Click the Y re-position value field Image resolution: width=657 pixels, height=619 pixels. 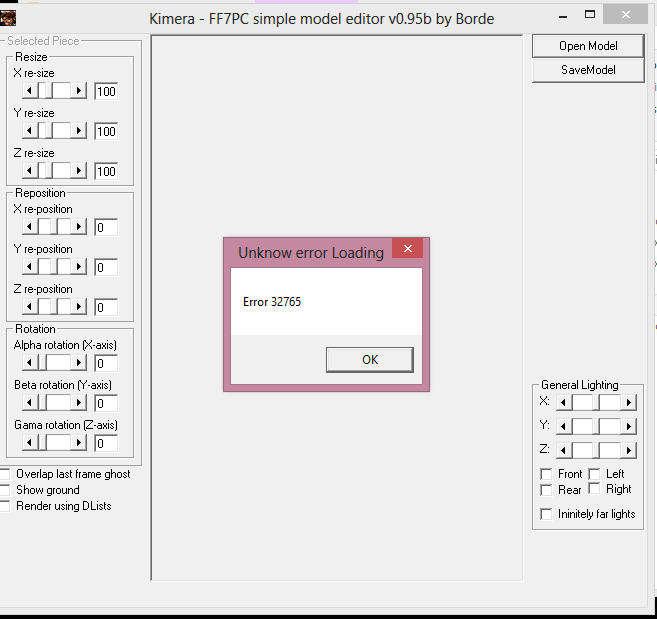(x=106, y=267)
